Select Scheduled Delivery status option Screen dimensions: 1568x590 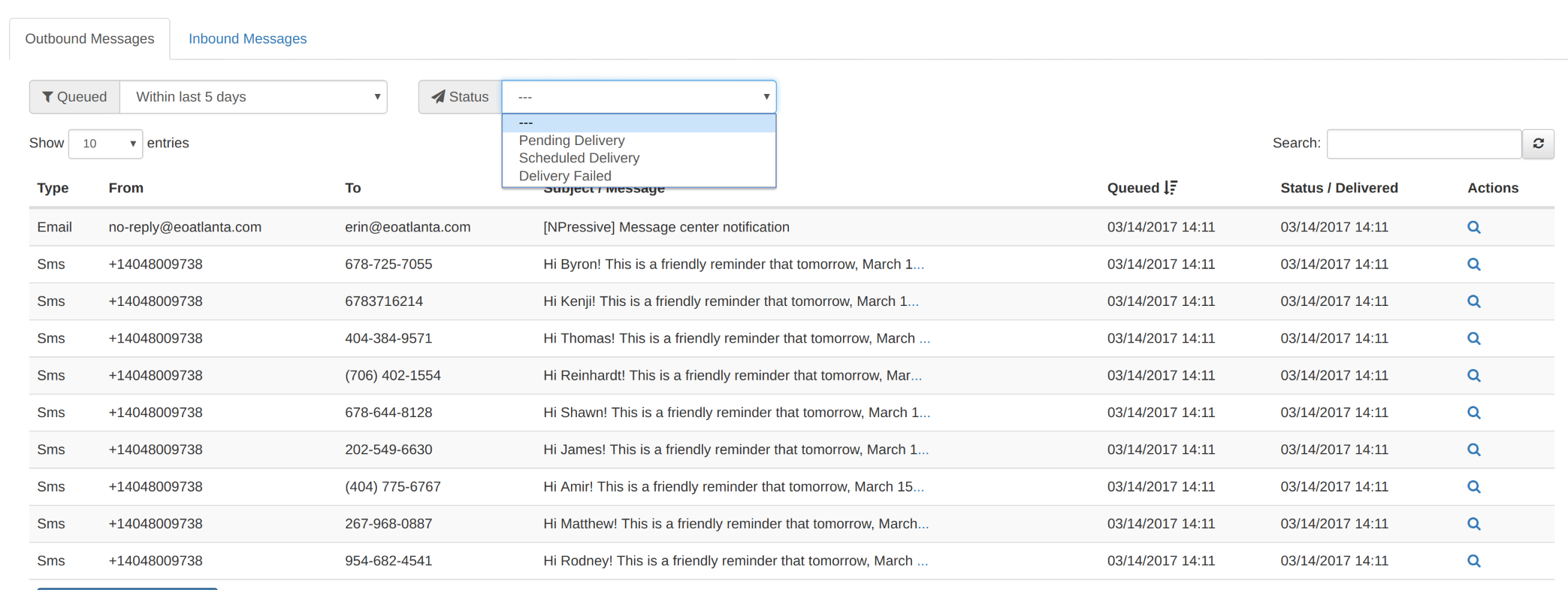tap(639, 158)
